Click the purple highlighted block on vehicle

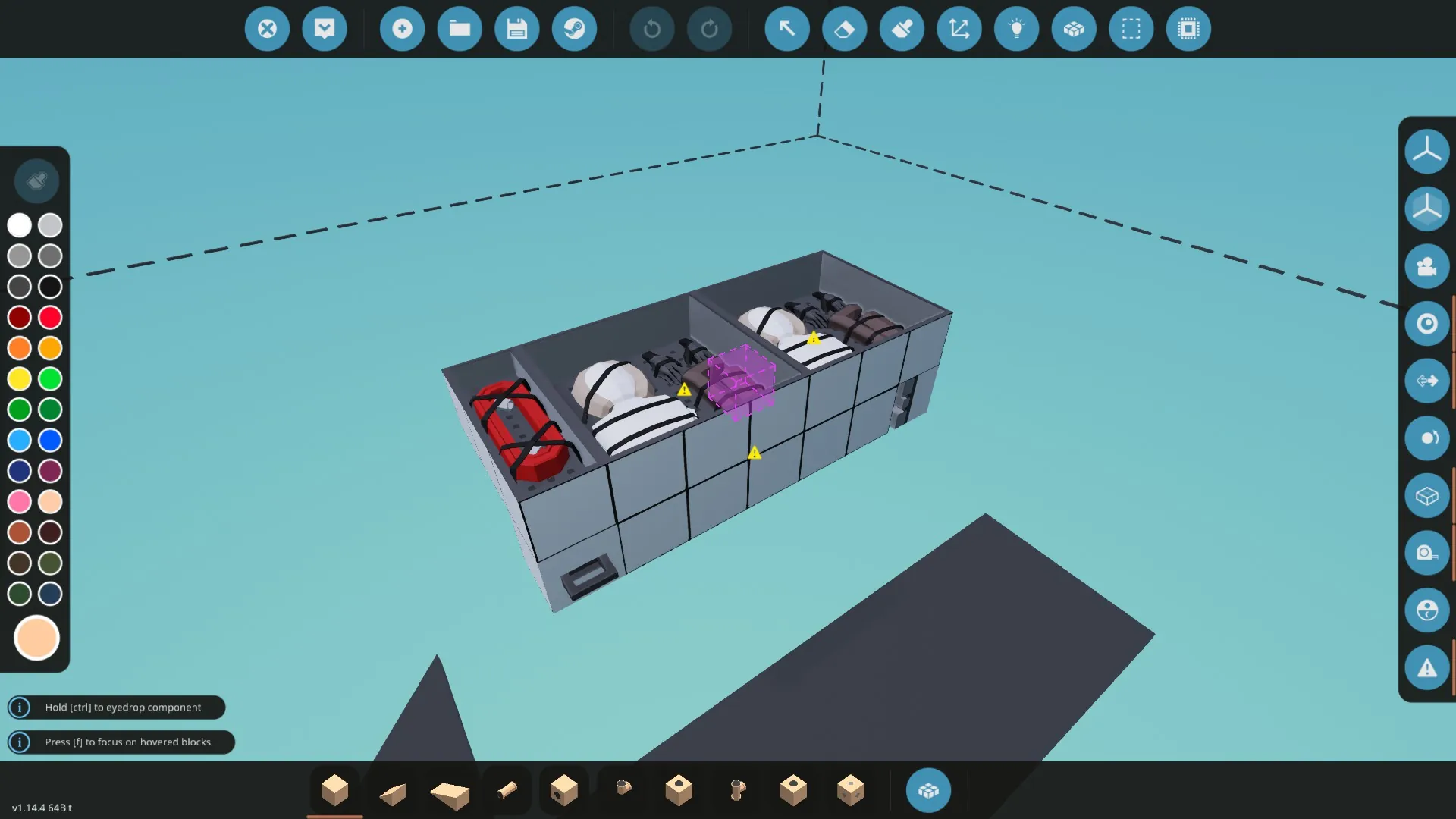[741, 381]
